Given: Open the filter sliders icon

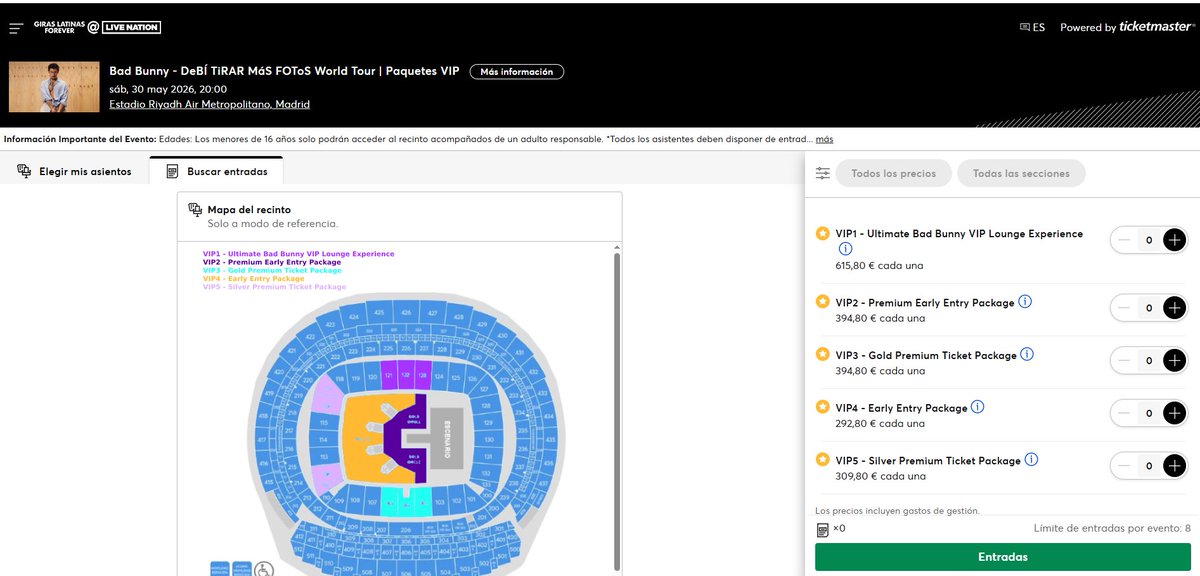Looking at the screenshot, I should point(823,173).
